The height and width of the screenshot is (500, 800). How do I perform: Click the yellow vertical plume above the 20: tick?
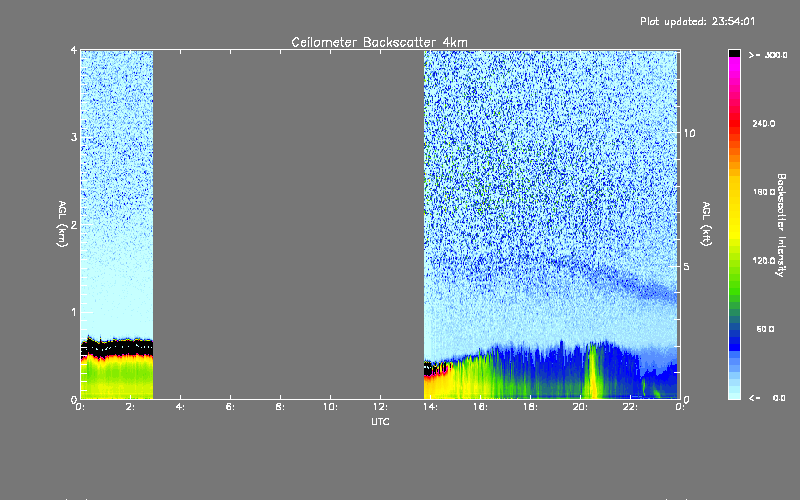pos(593,371)
